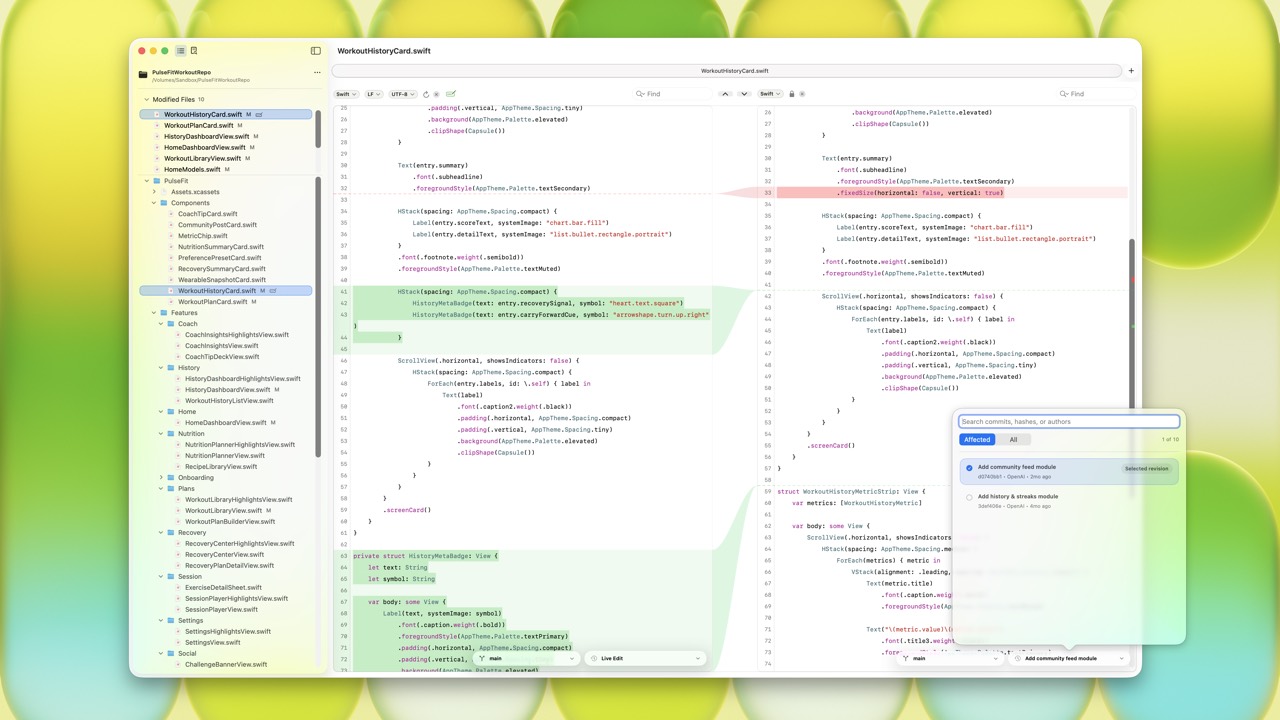Focus the Search commits, hashes, or authors field
The width and height of the screenshot is (1280, 720).
coord(1069,422)
